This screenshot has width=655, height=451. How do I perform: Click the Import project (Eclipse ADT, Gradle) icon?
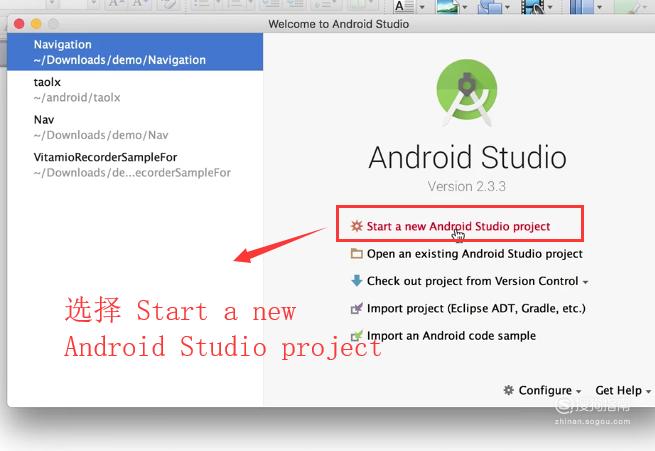coord(356,309)
